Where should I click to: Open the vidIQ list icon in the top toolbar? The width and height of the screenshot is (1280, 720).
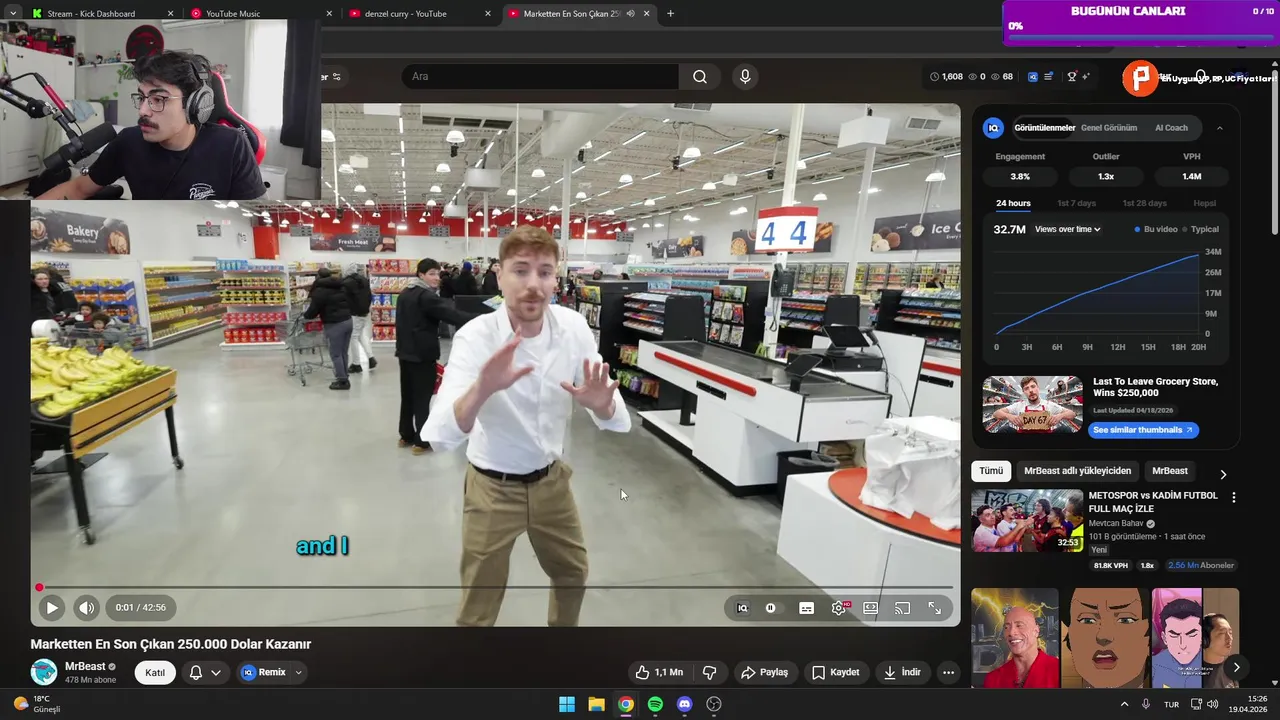coord(1048,77)
